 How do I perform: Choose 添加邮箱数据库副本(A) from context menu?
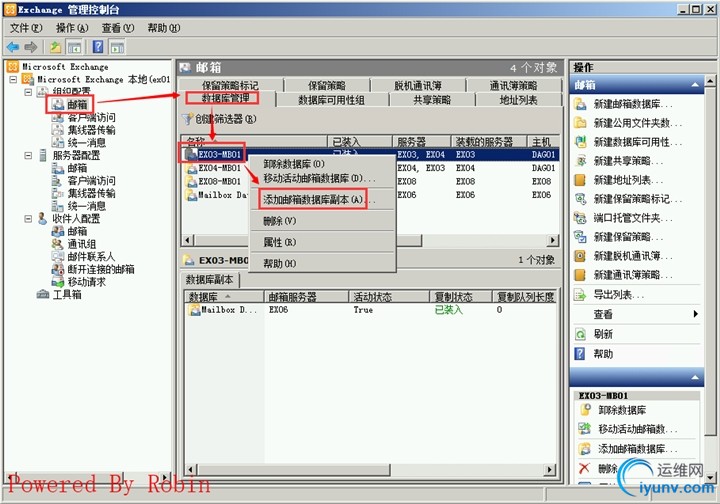(x=322, y=199)
